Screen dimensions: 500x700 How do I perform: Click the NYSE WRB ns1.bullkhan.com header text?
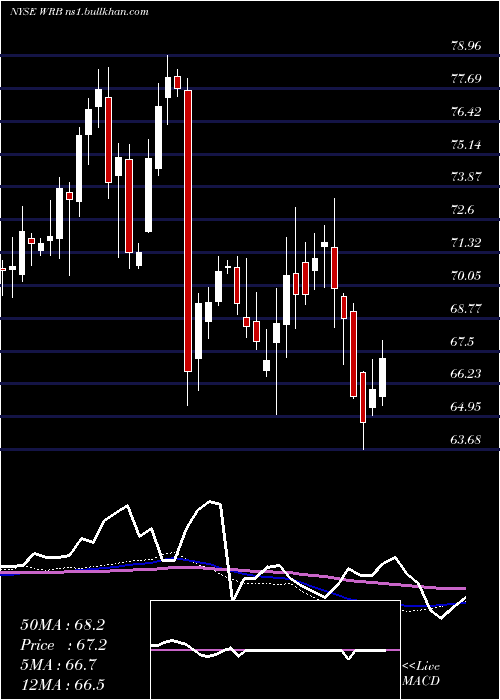click(x=79, y=12)
